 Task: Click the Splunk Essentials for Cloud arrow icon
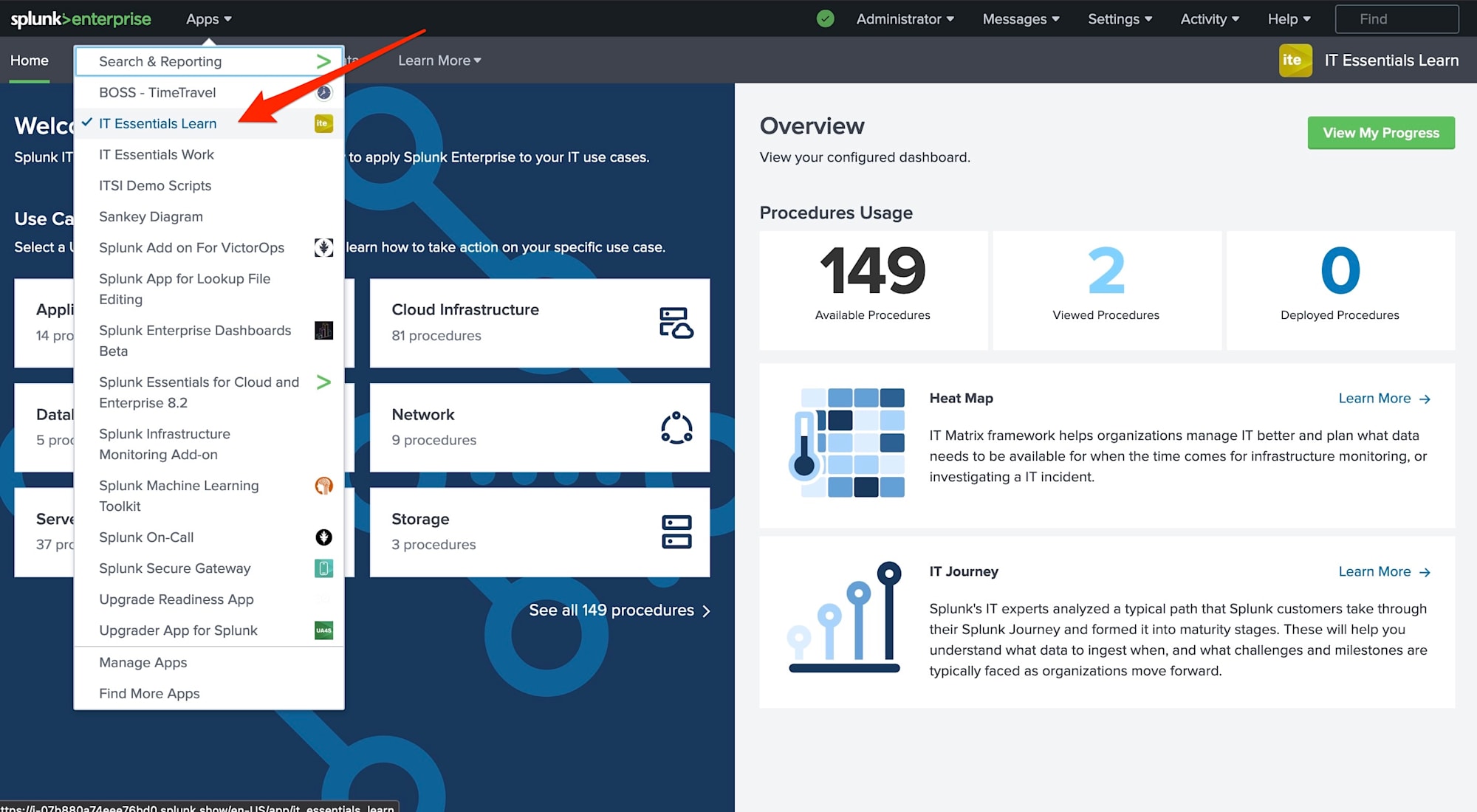(x=323, y=382)
